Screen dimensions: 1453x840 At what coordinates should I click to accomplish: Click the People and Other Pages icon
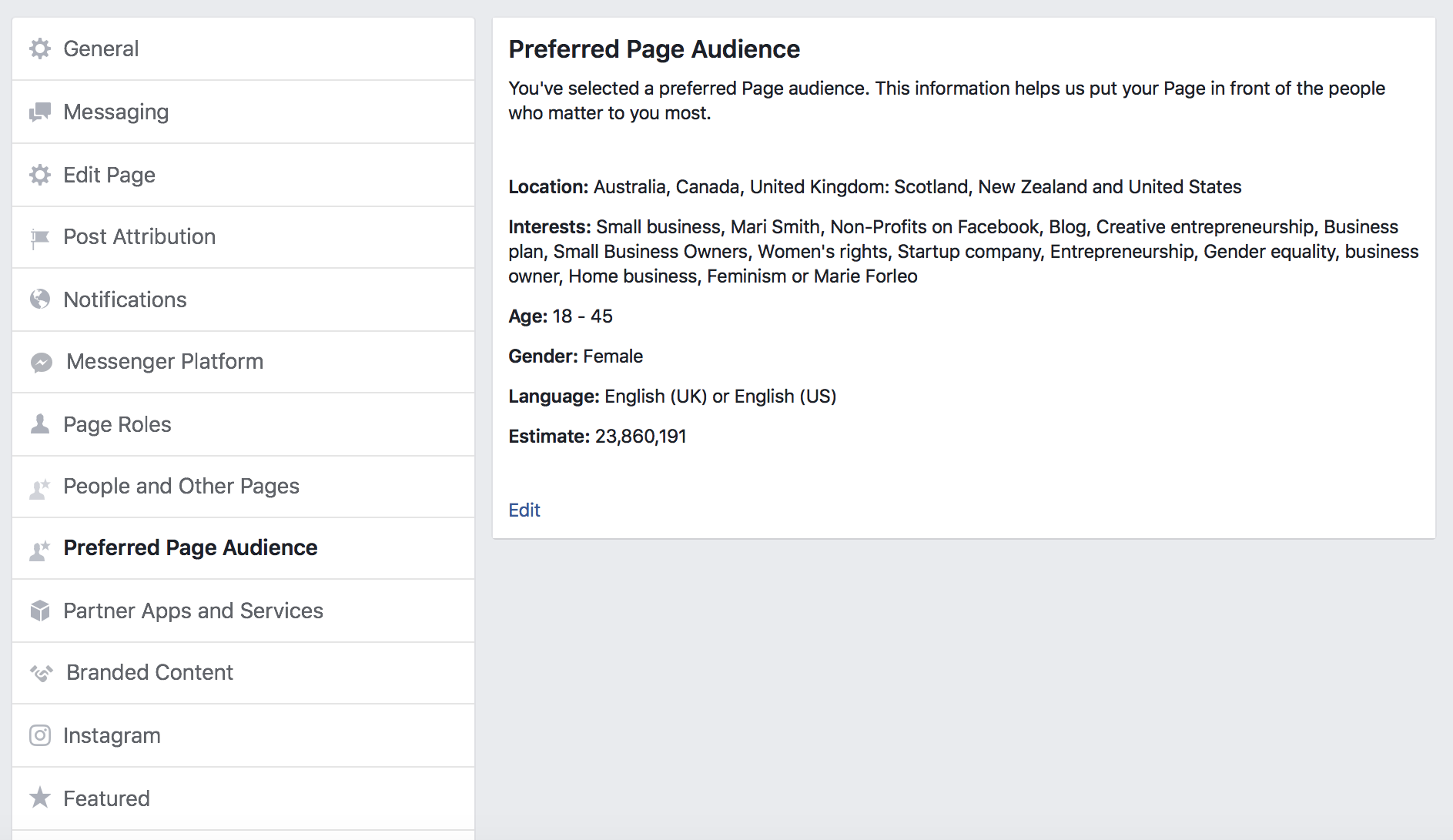click(40, 487)
